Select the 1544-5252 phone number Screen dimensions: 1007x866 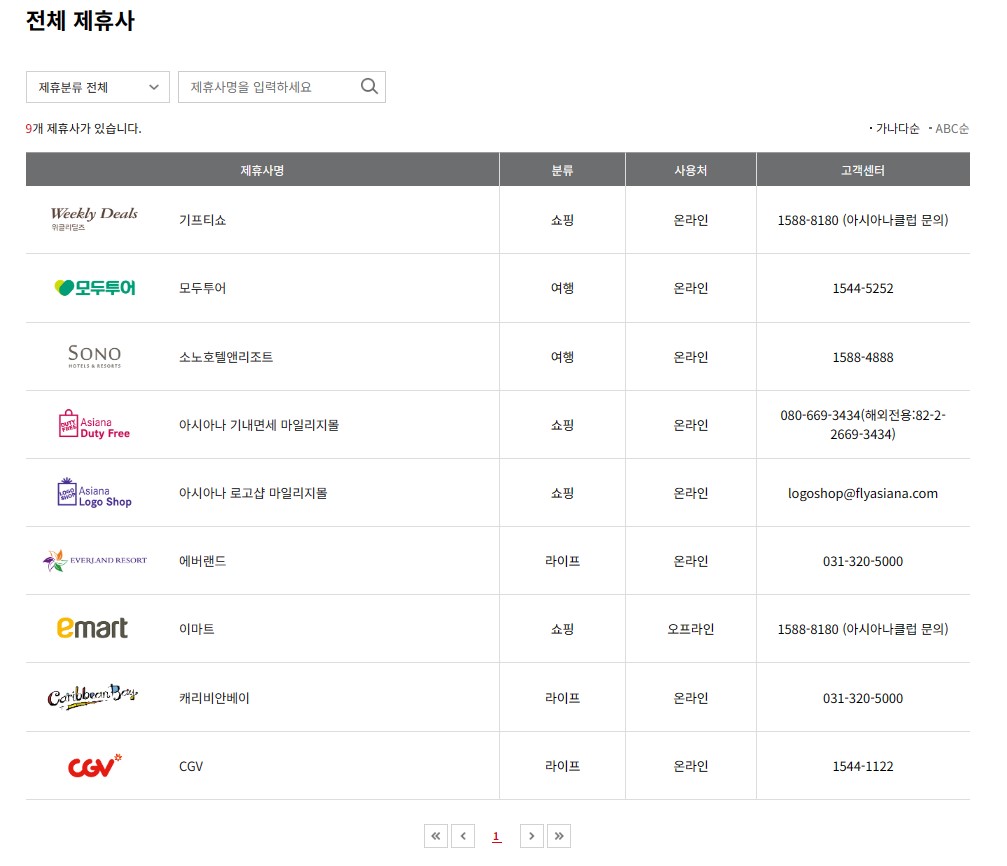tap(863, 288)
